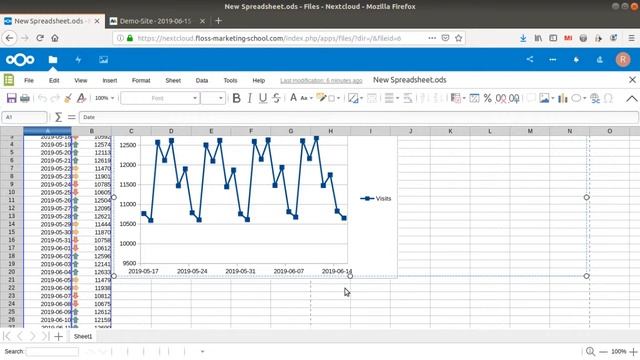640x360 pixels.
Task: Click the Format as currency icon
Action: click(474, 98)
